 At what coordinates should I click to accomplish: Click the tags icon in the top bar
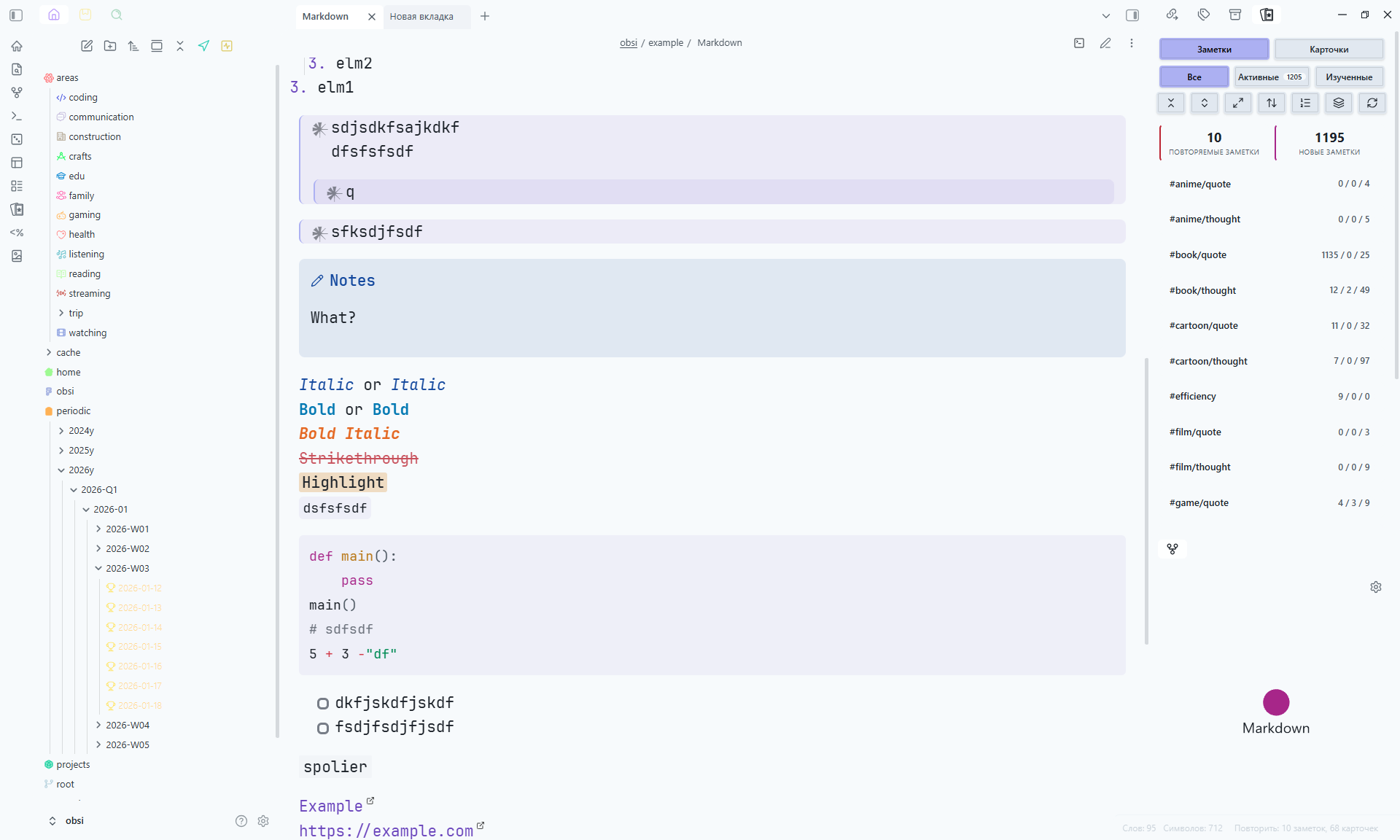1204,15
